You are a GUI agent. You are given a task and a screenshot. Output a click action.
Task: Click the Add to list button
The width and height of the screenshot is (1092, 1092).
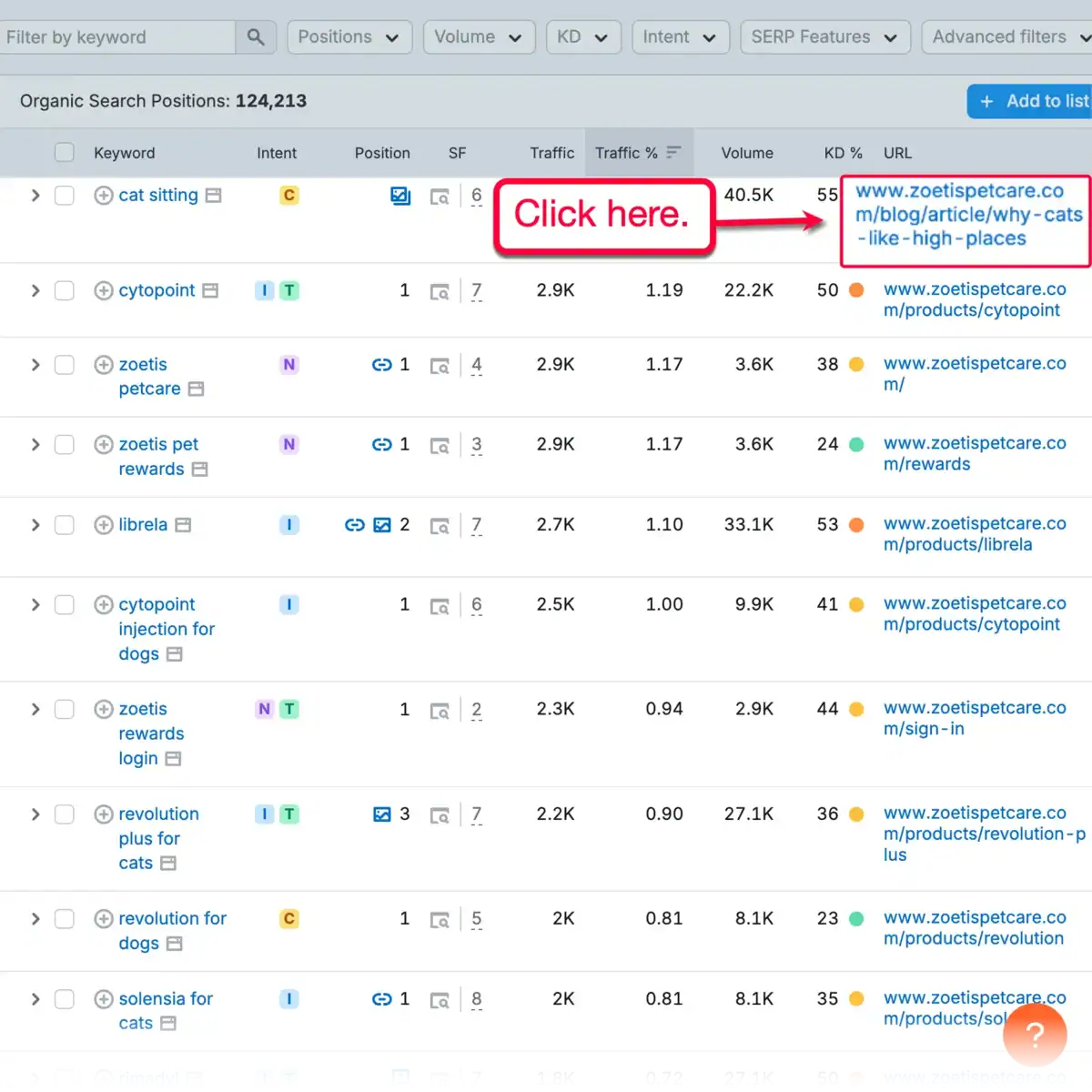[1036, 101]
